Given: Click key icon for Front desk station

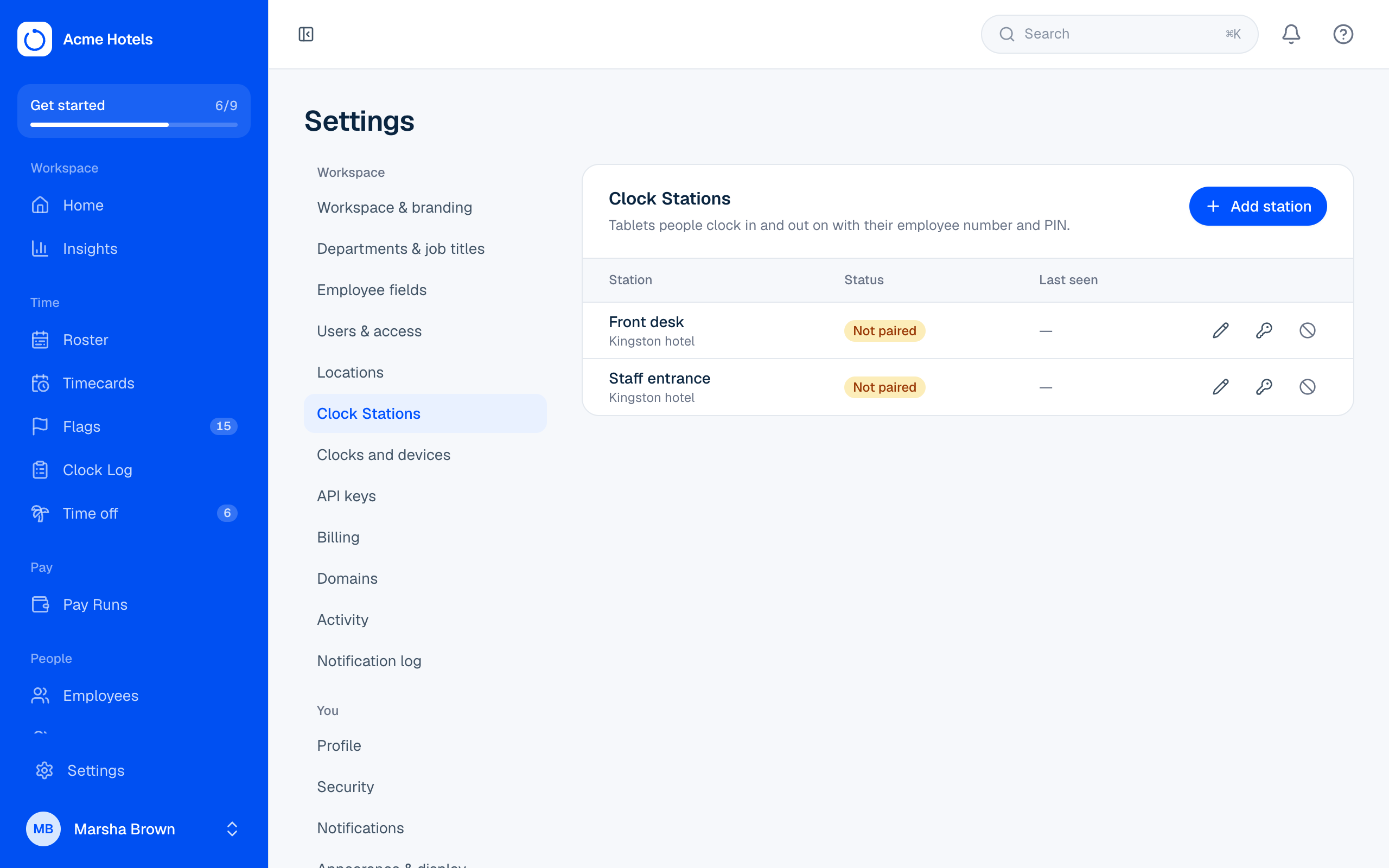Looking at the screenshot, I should [x=1264, y=331].
